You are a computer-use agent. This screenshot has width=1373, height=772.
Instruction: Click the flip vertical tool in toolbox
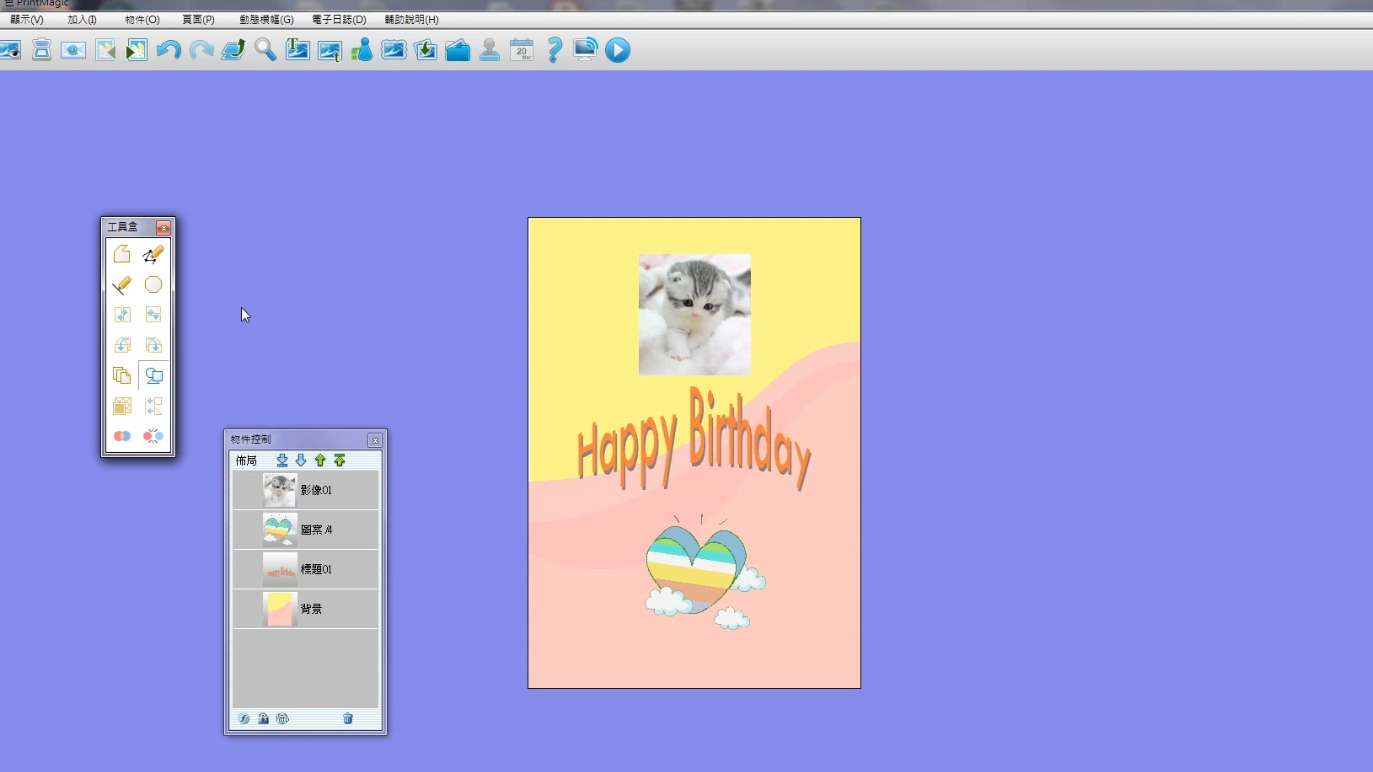coord(153,315)
